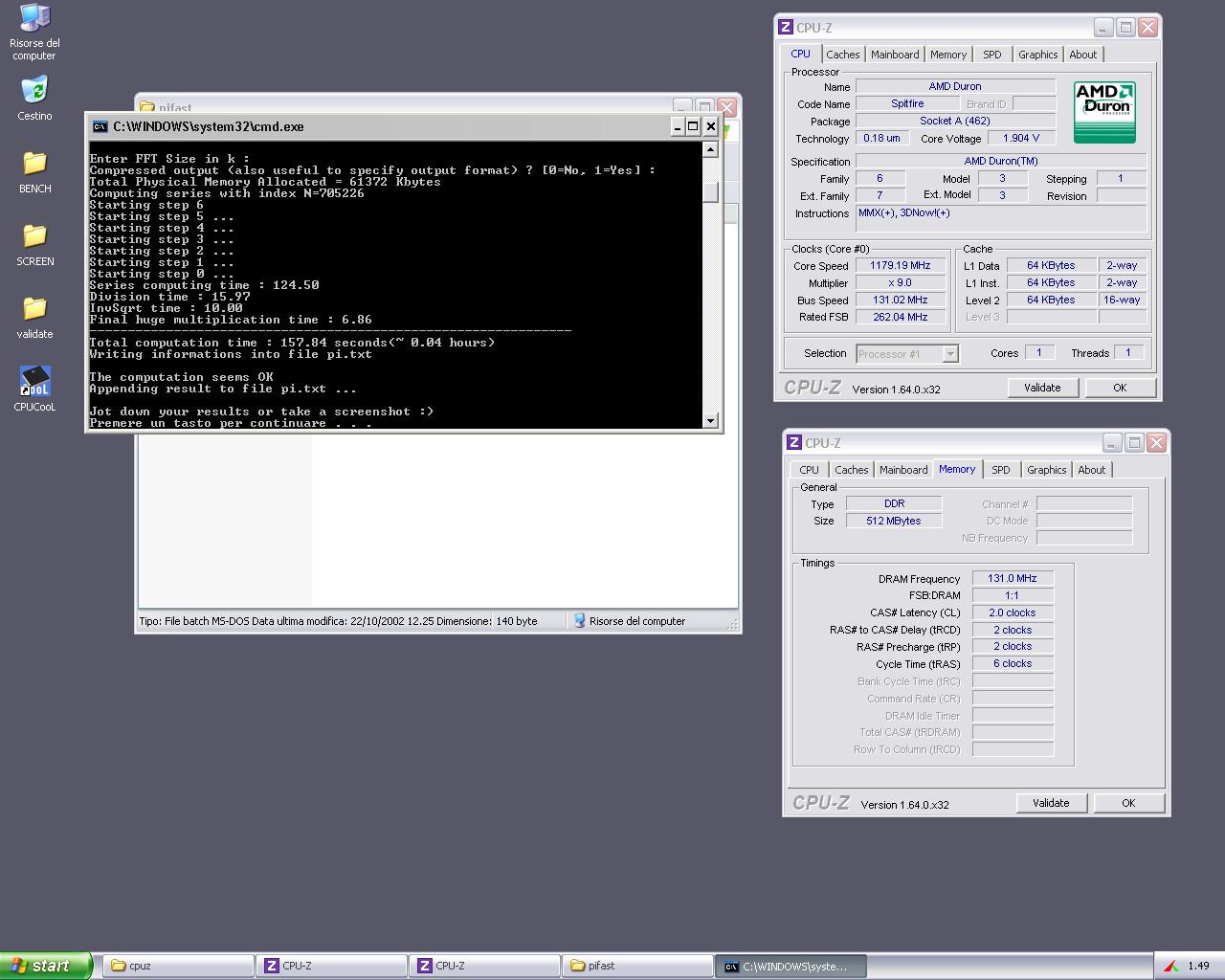Click the system tray icon near clock
The width and height of the screenshot is (1225, 980).
[1170, 966]
